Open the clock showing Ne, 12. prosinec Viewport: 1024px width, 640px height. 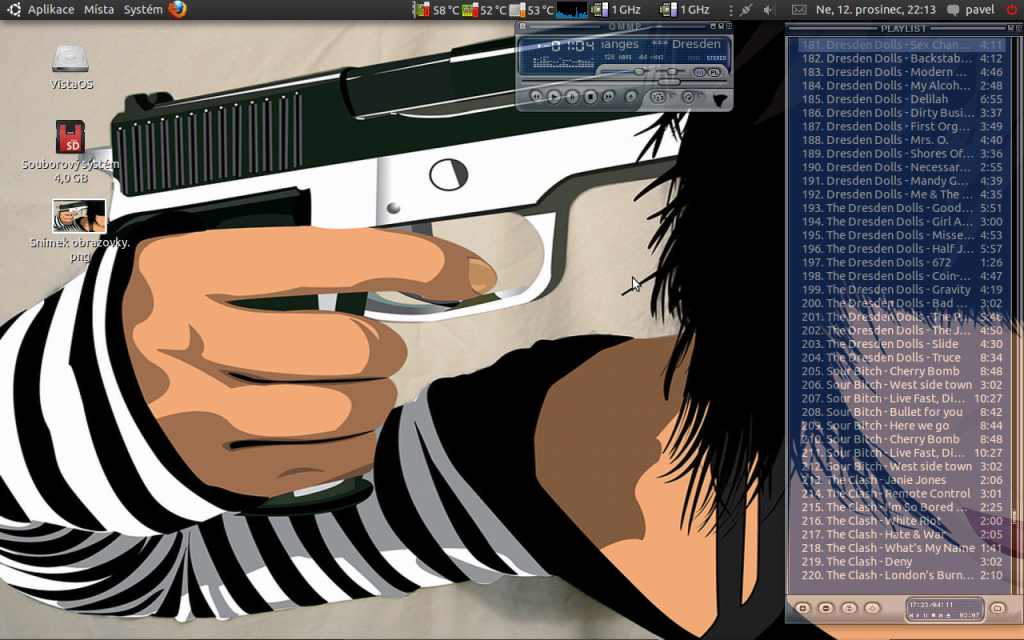point(876,10)
